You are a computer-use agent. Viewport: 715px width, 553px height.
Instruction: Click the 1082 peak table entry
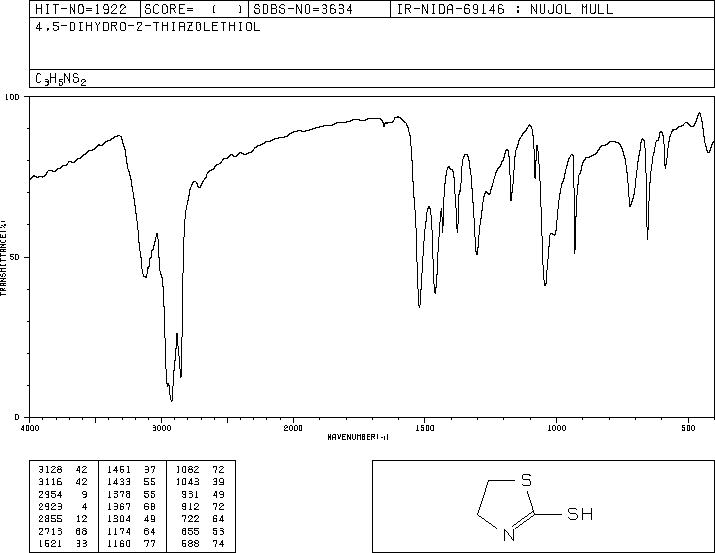pos(200,469)
